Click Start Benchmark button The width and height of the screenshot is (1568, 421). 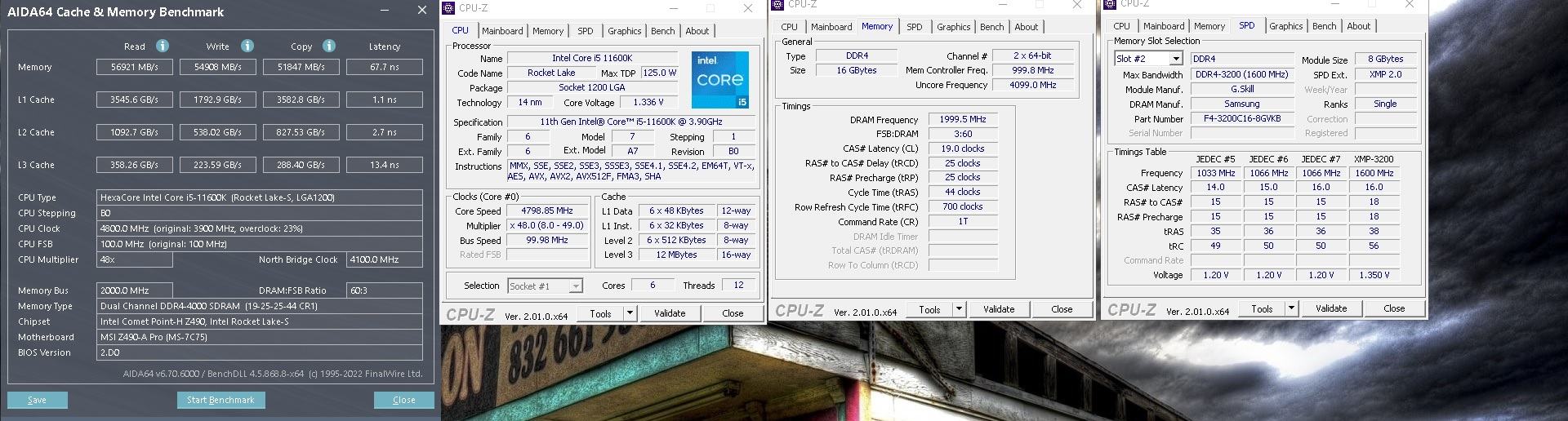(x=220, y=400)
